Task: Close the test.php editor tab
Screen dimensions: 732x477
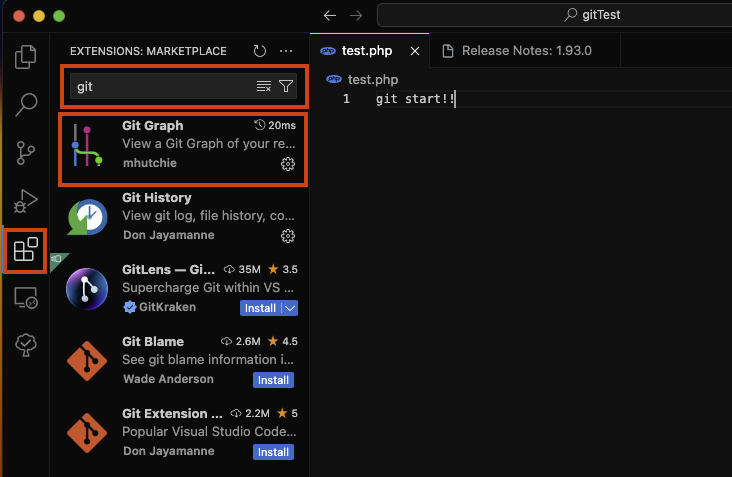Action: click(x=415, y=51)
